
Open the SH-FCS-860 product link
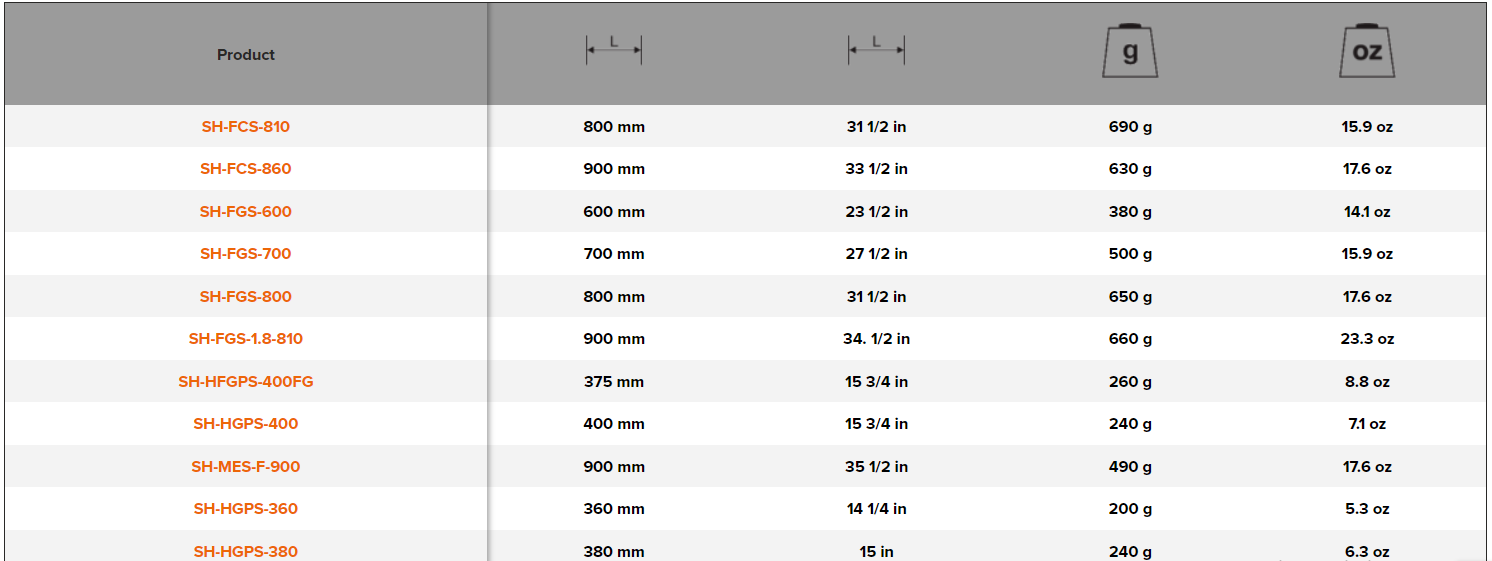(x=246, y=169)
